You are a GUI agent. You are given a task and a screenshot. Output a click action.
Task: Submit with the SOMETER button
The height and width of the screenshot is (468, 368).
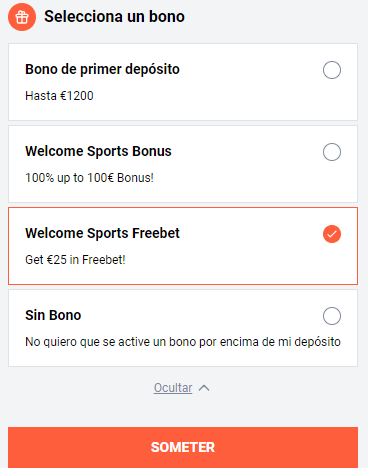pos(183,447)
